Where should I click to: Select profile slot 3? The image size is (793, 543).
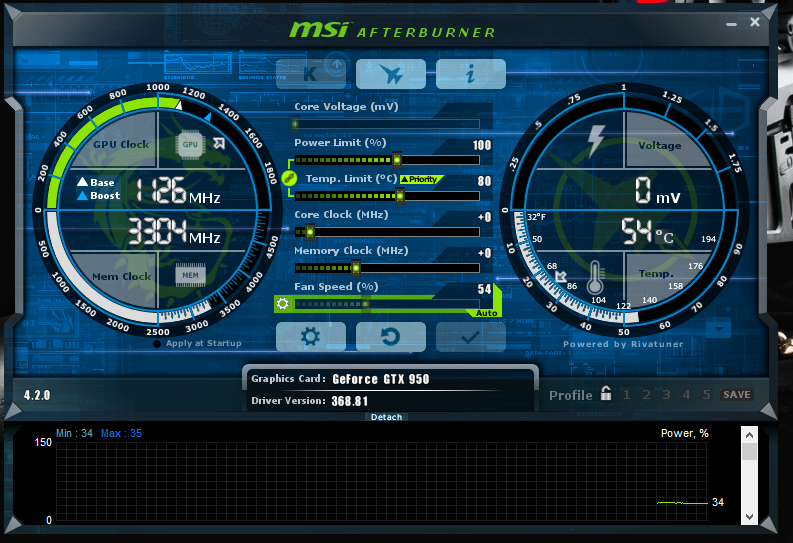666,394
